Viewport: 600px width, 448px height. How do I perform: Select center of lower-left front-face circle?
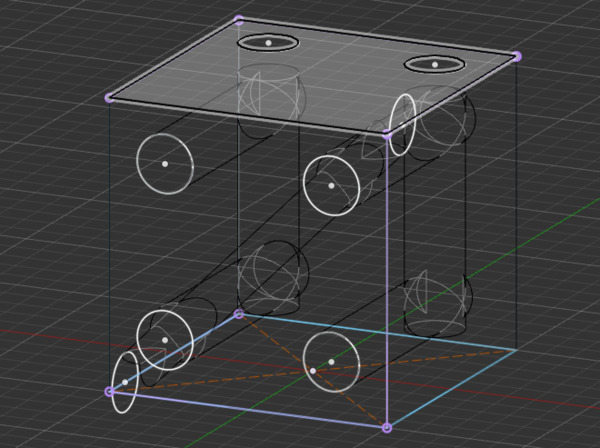pyautogui.click(x=165, y=340)
